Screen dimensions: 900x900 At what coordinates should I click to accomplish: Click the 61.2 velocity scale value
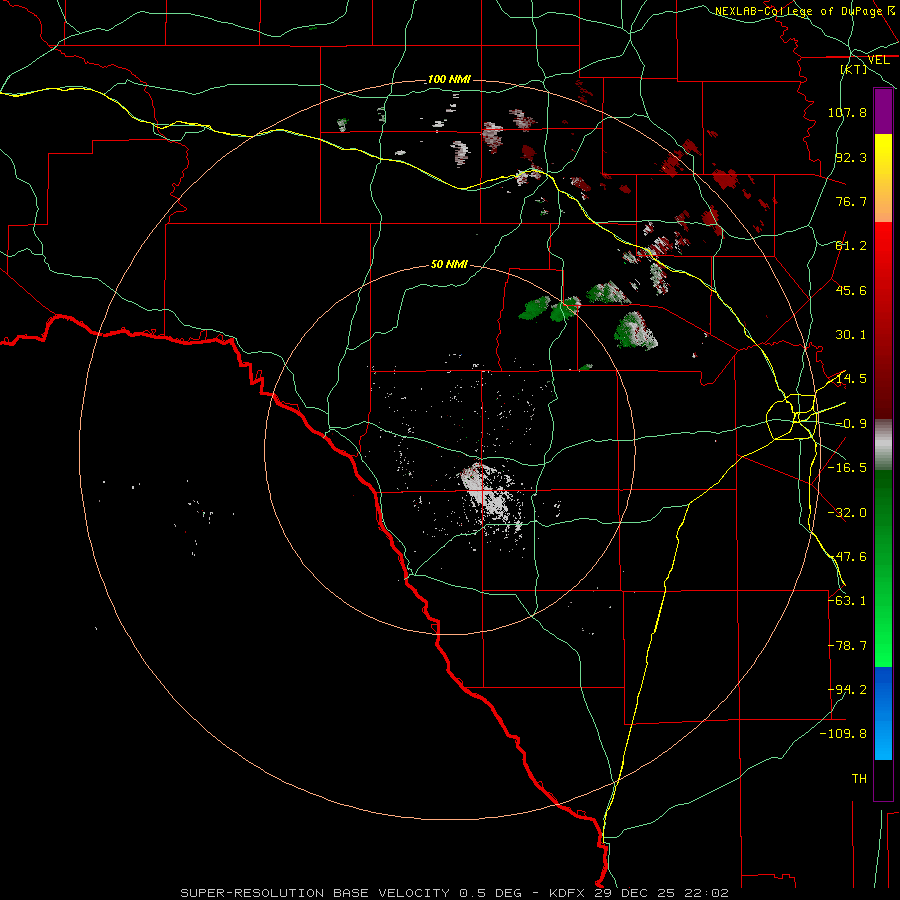(851, 246)
